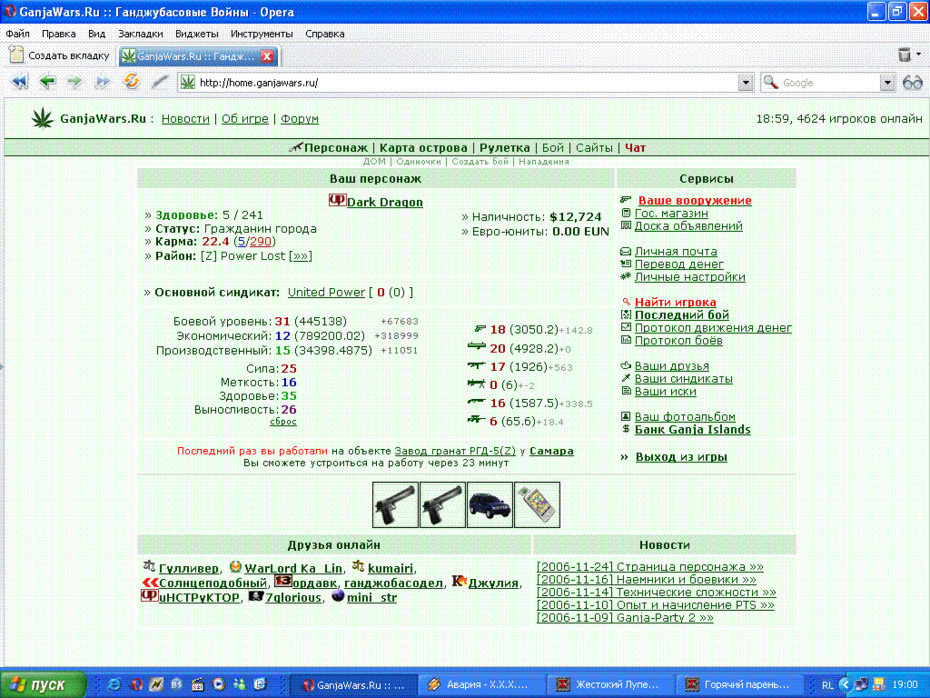
Task: Go forward with the green Forward arrow
Action: [x=75, y=81]
